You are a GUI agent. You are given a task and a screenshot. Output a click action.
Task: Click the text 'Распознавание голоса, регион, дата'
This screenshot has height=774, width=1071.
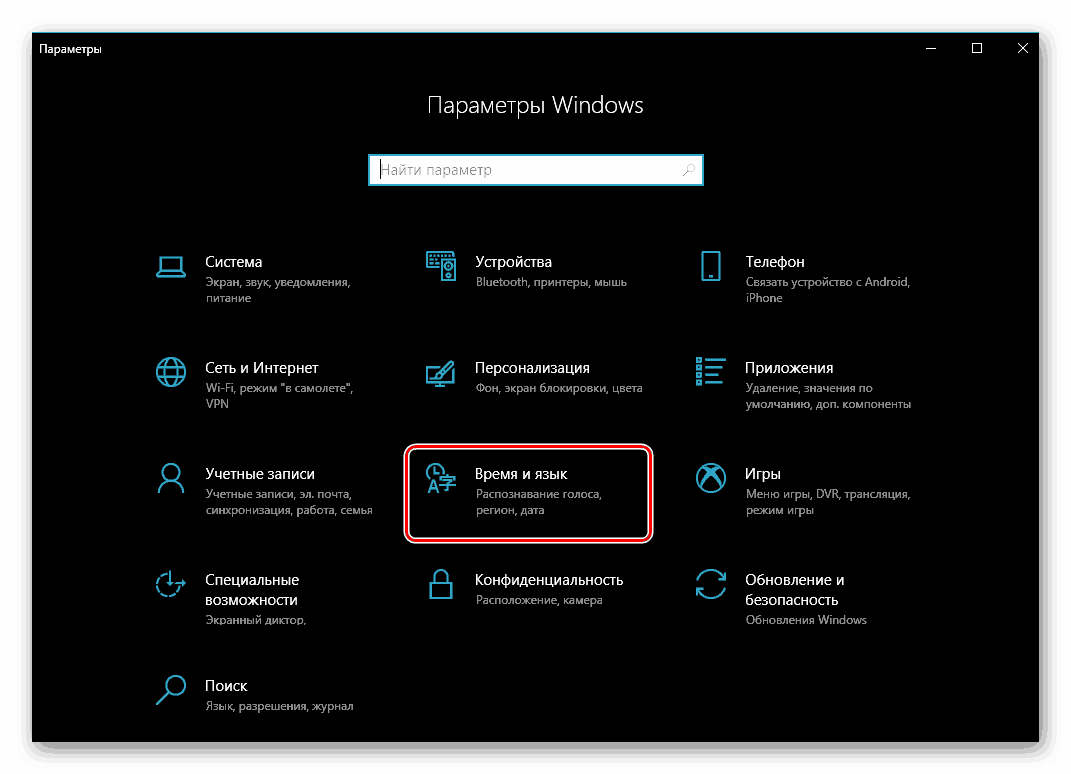538,501
